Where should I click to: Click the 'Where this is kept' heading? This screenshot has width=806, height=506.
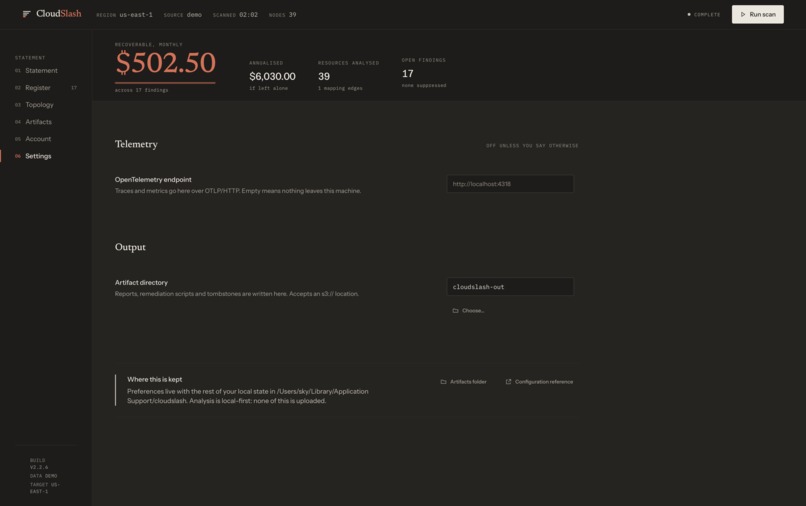click(155, 380)
